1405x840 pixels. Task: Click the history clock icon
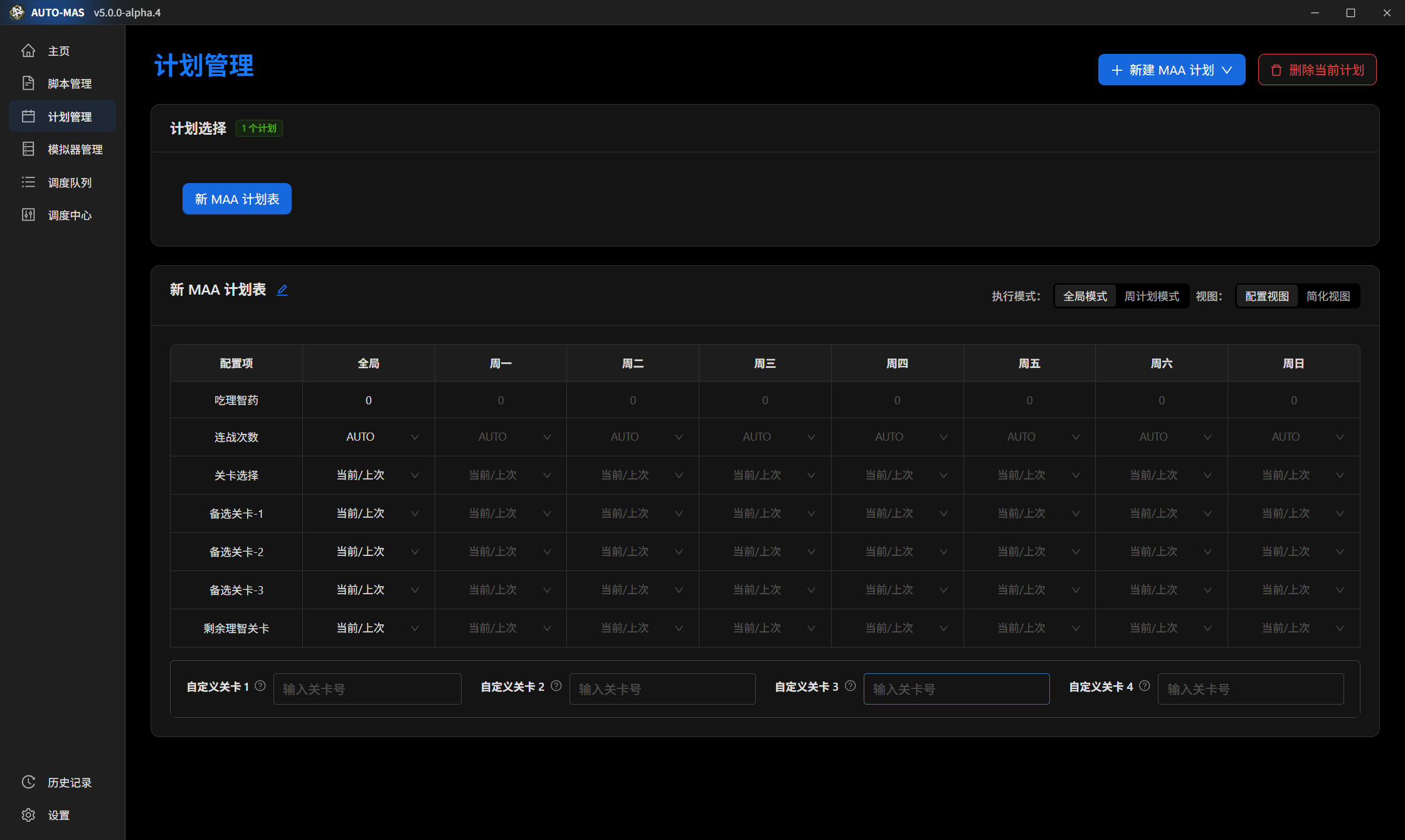coord(28,782)
